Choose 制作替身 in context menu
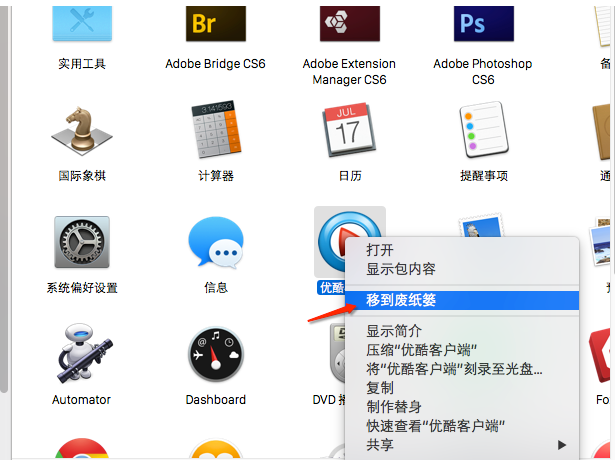This screenshot has height=460, width=615. click(462, 407)
